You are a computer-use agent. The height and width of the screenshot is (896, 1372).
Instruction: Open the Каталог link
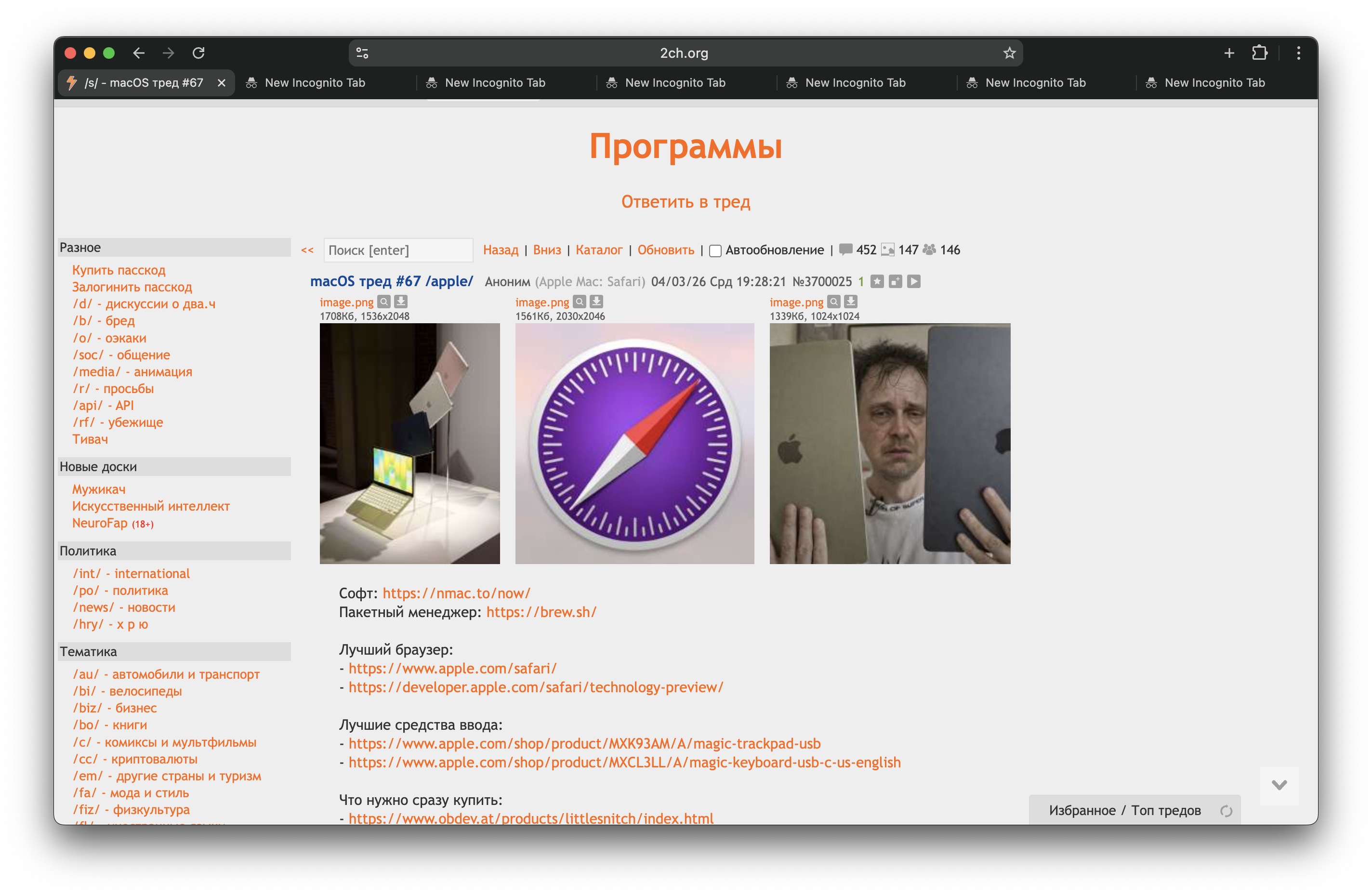click(x=599, y=250)
